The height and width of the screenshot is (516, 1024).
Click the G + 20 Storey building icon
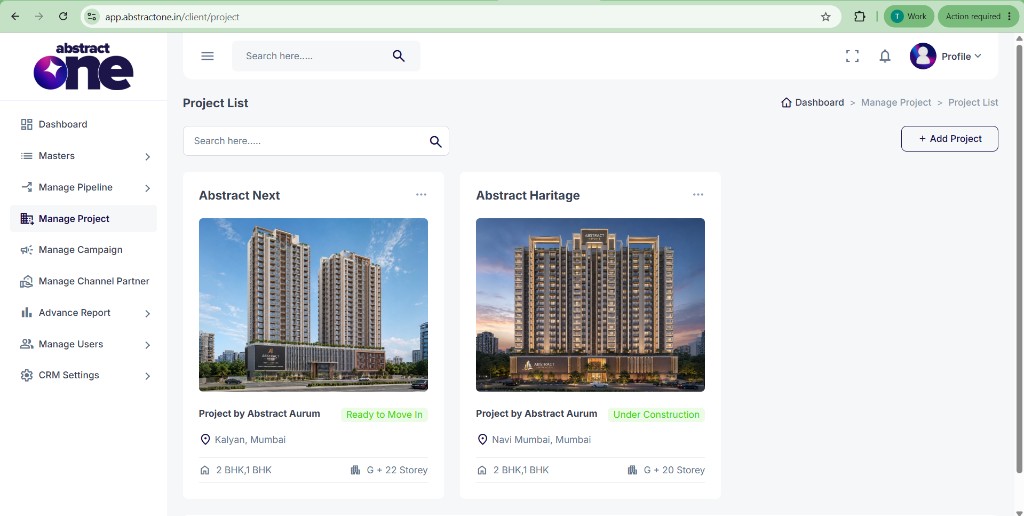[632, 470]
